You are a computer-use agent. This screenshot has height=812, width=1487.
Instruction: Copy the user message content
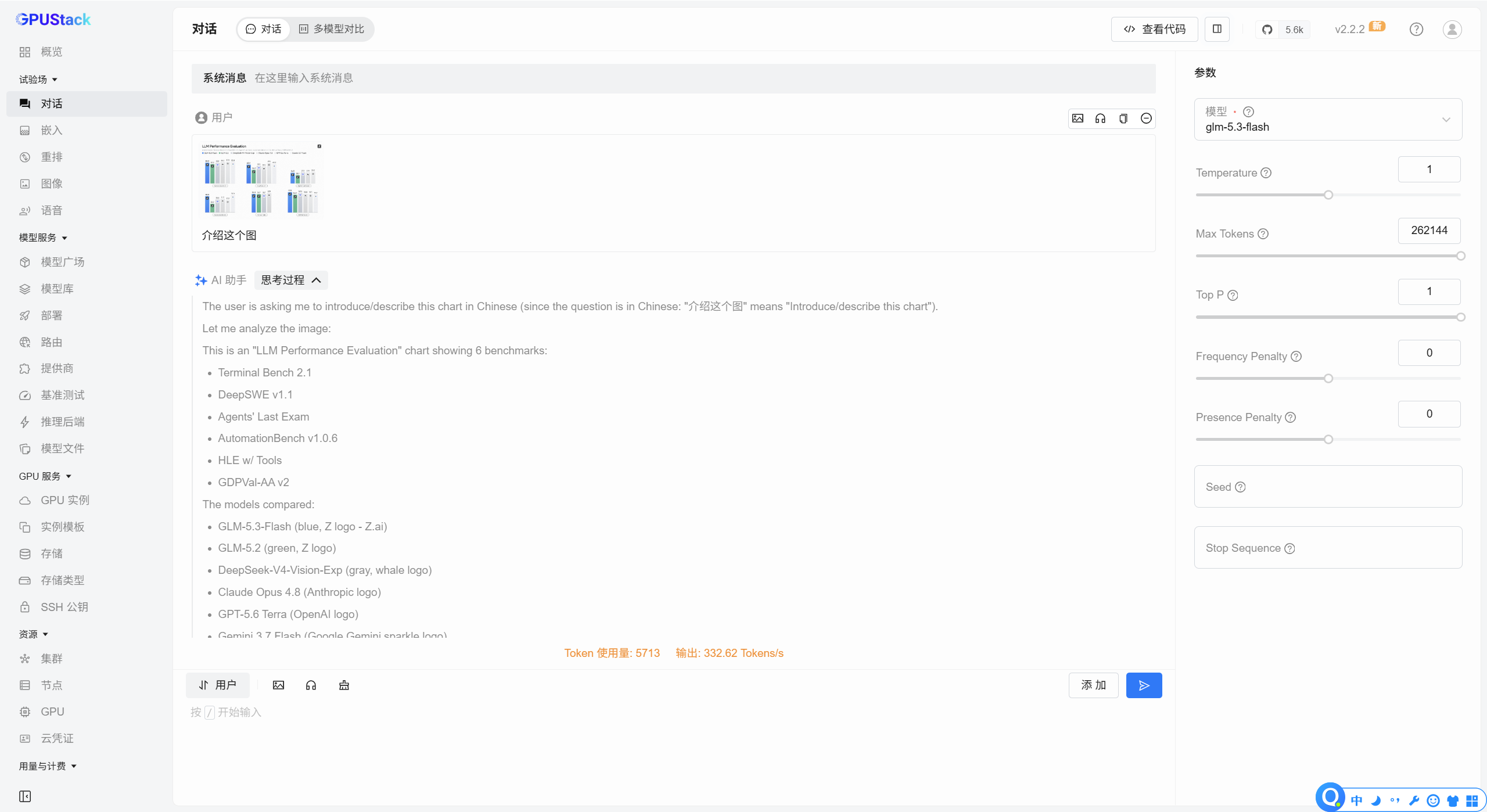tap(1123, 118)
